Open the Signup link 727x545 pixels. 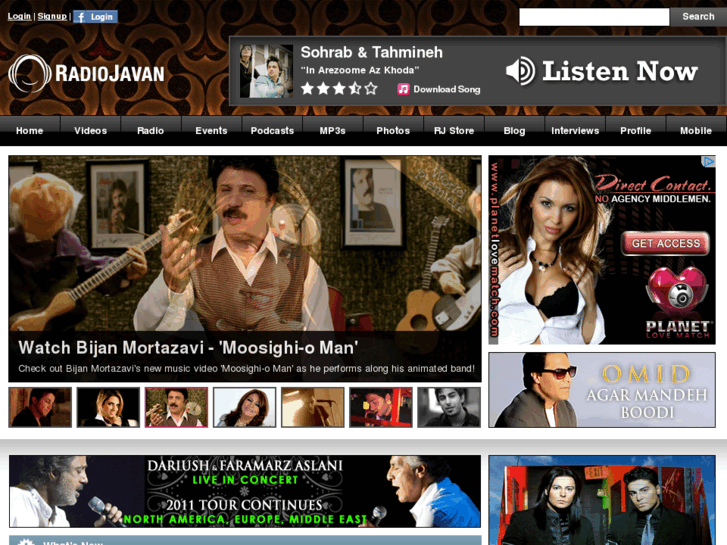(x=52, y=16)
